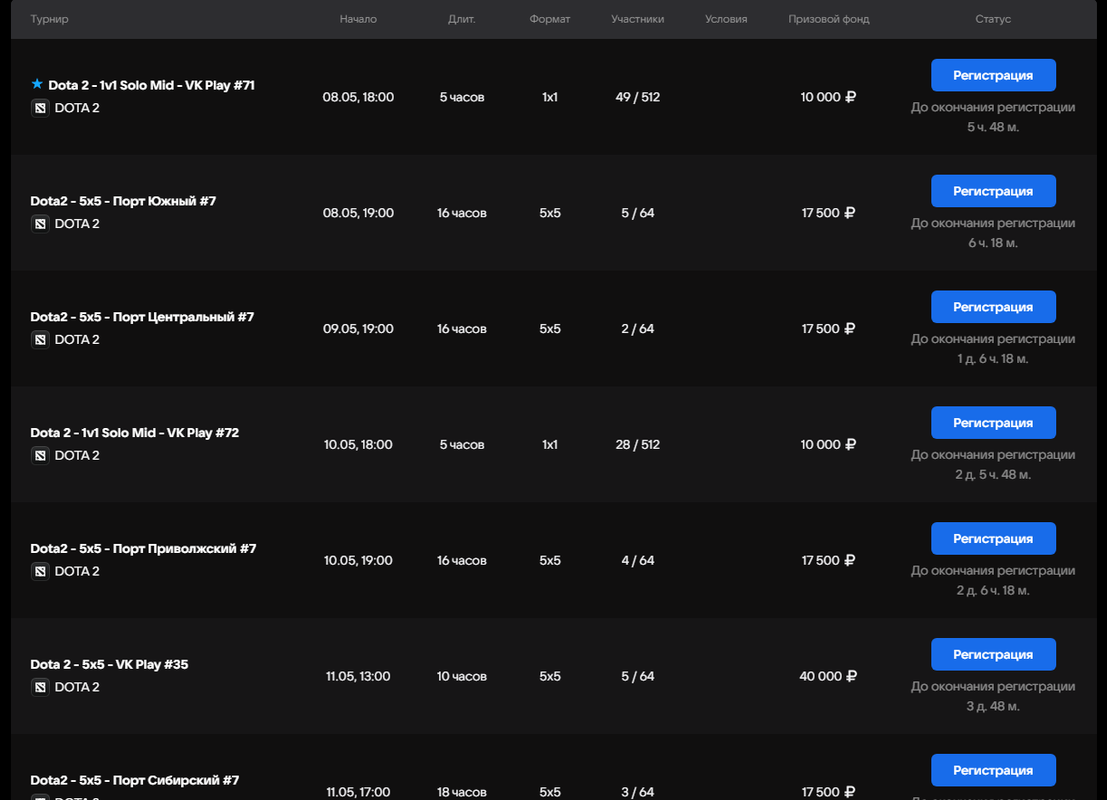Click participants count 49 / 512
Image resolution: width=1107 pixels, height=800 pixels.
tap(638, 97)
